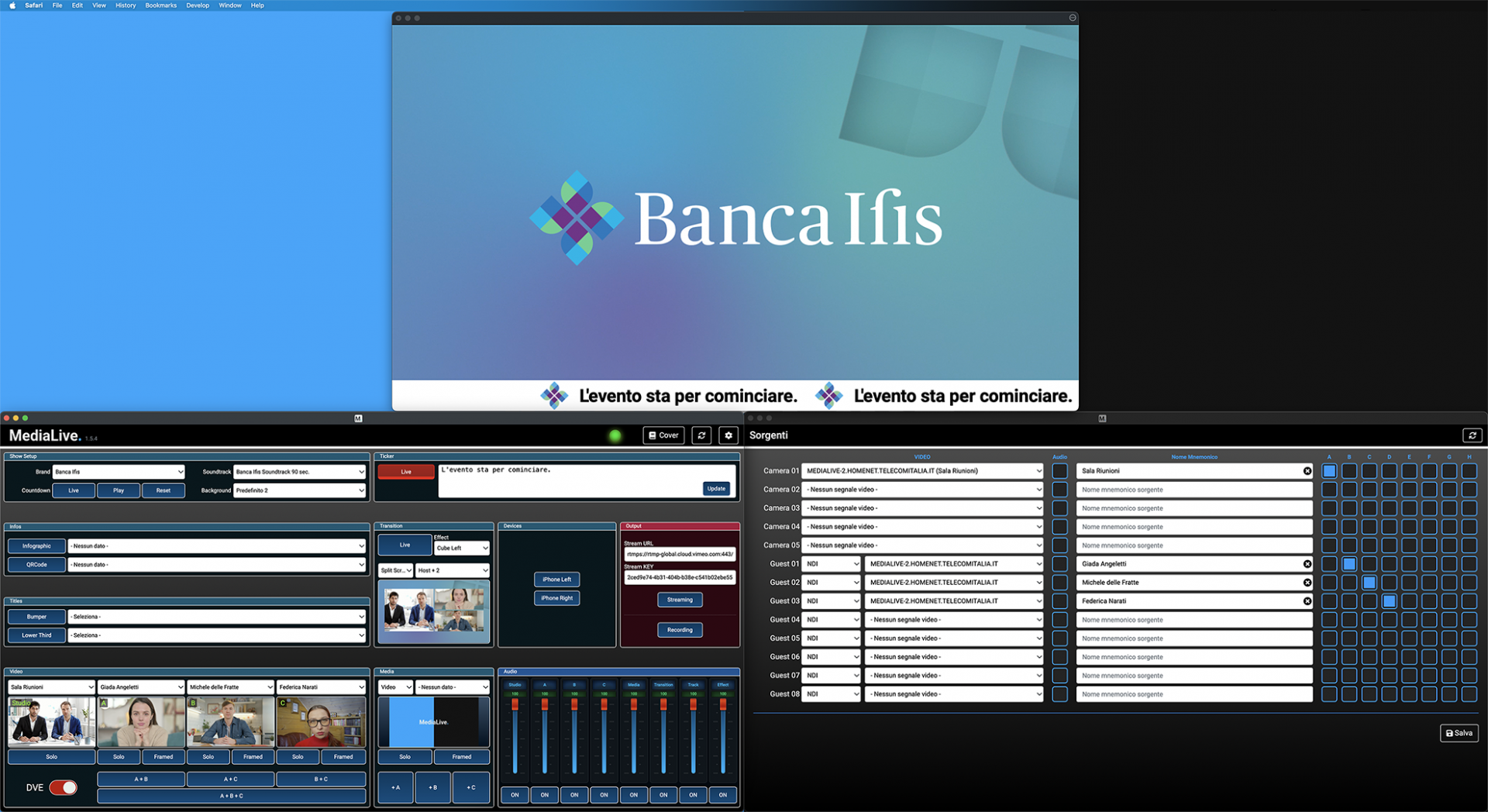Open the Develop menu in Safari
Viewport: 1488px width, 812px height.
pyautogui.click(x=198, y=5)
